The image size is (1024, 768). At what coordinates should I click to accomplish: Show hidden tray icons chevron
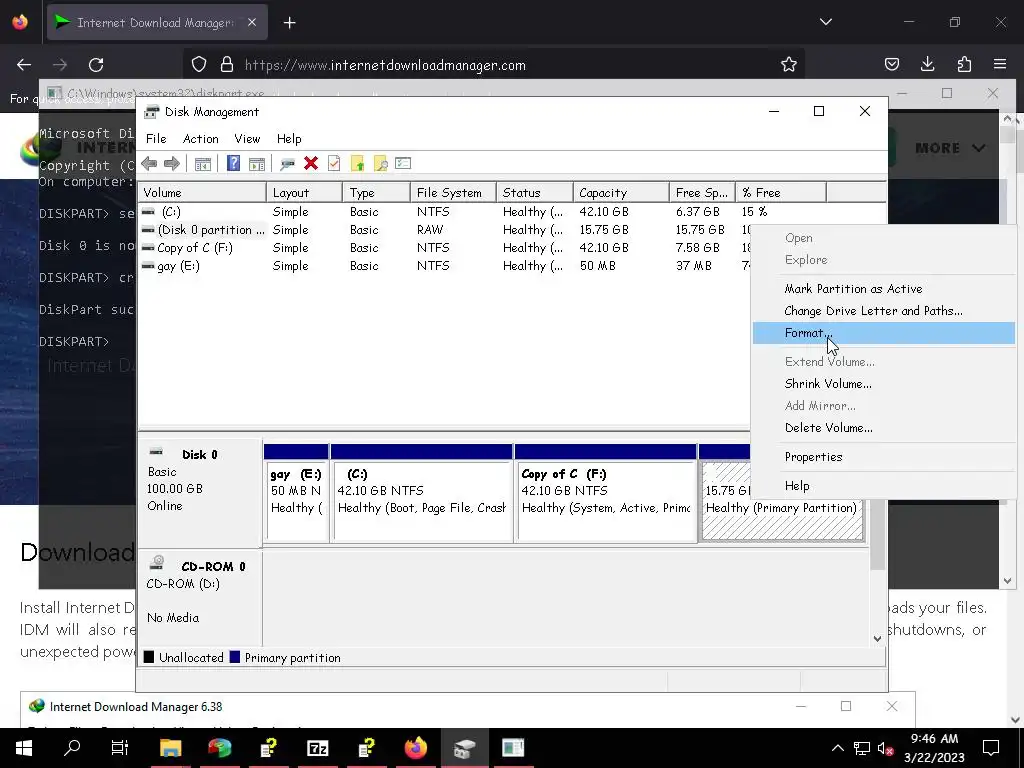[837, 748]
